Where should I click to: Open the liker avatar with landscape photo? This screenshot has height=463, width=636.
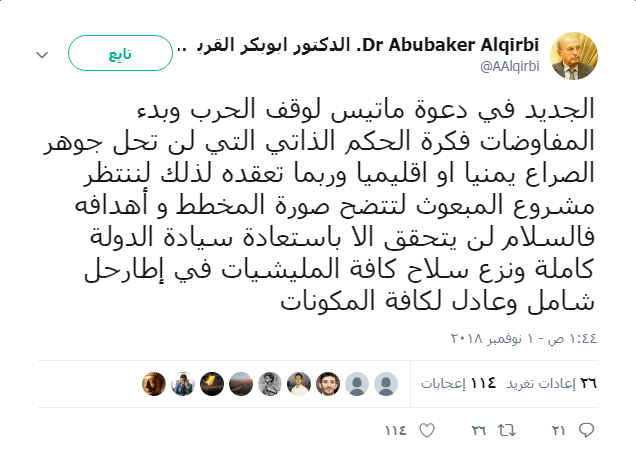point(241,383)
